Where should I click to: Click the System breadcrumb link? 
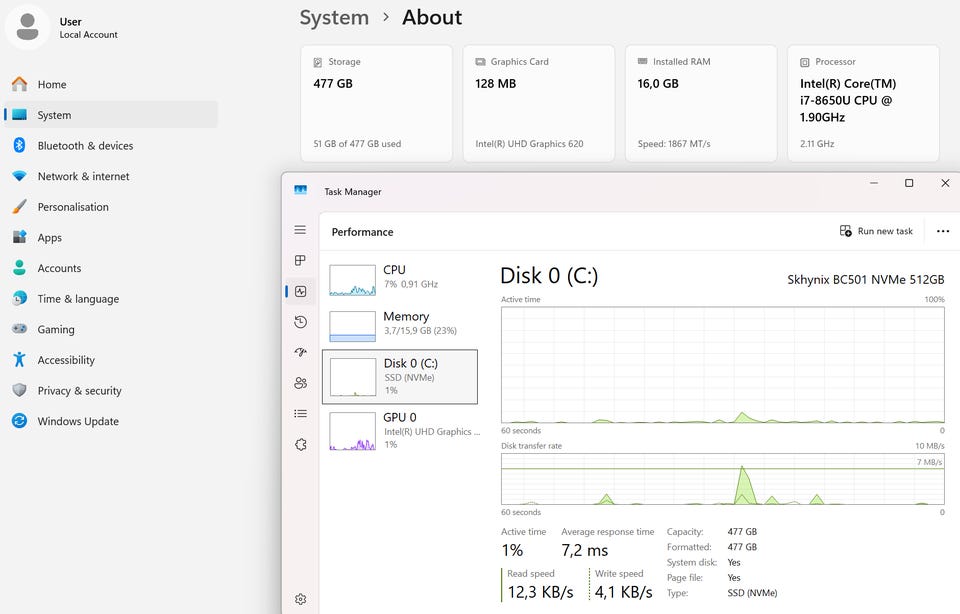334,18
